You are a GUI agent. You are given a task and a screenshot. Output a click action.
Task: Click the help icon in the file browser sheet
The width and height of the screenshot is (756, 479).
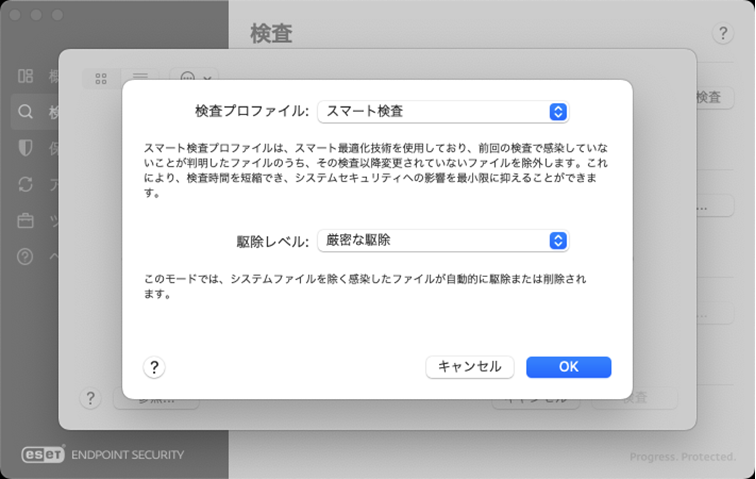point(90,398)
